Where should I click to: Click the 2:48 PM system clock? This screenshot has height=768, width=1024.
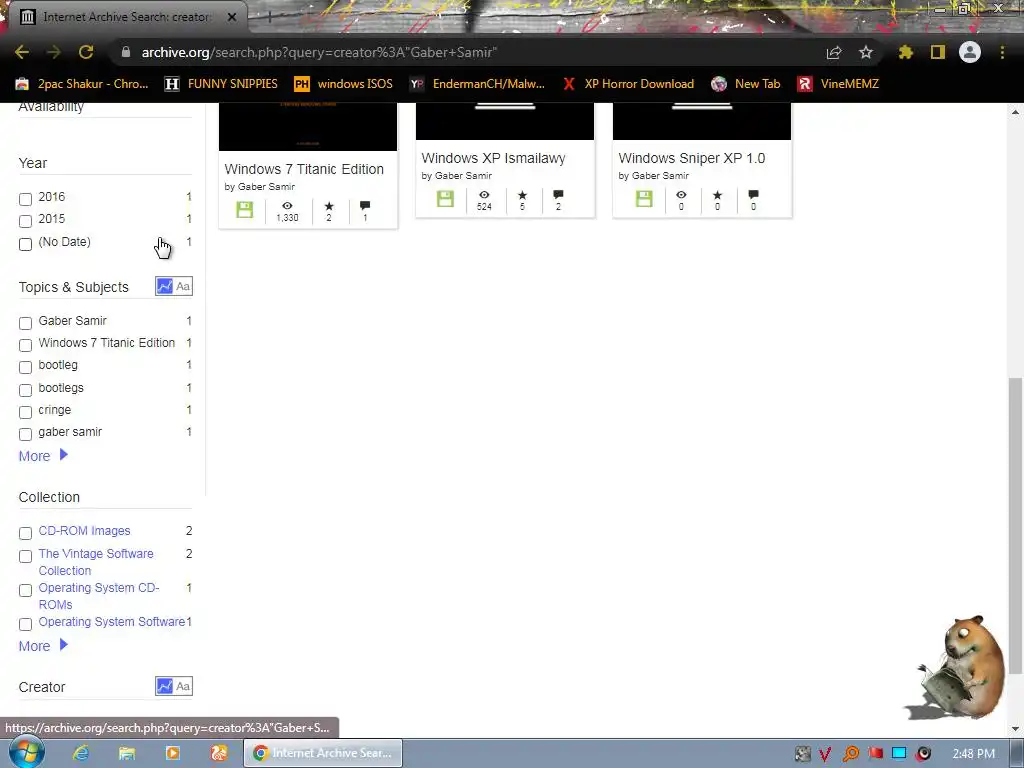click(x=974, y=754)
